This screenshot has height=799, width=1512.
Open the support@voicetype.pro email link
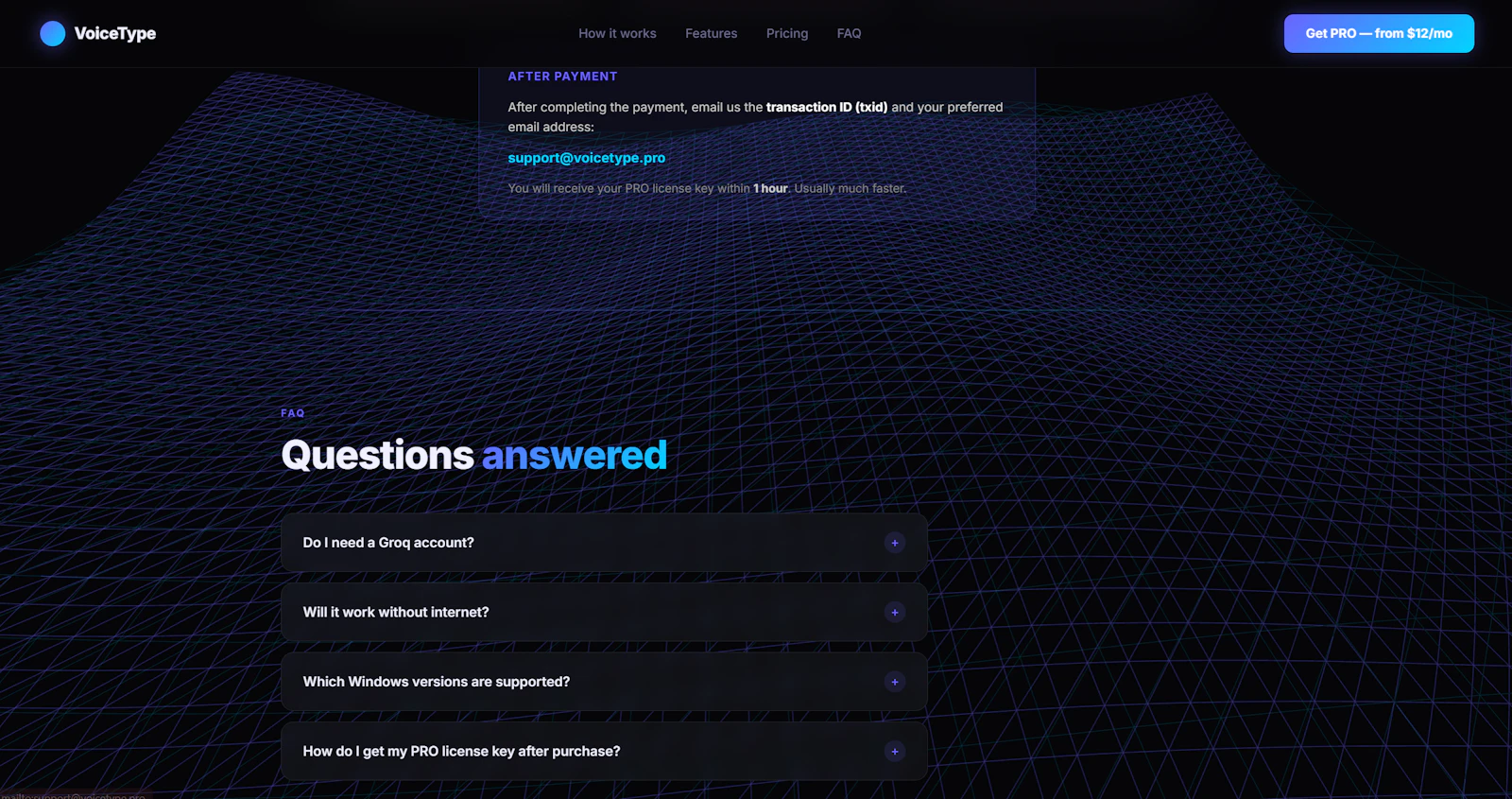587,158
